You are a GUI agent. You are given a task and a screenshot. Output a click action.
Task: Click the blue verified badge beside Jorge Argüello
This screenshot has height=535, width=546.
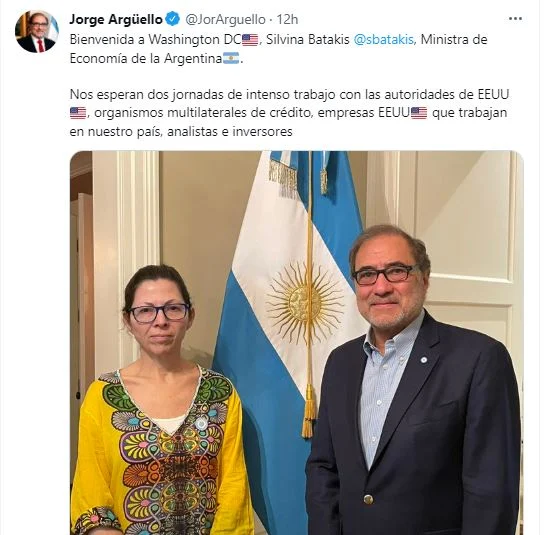point(172,19)
